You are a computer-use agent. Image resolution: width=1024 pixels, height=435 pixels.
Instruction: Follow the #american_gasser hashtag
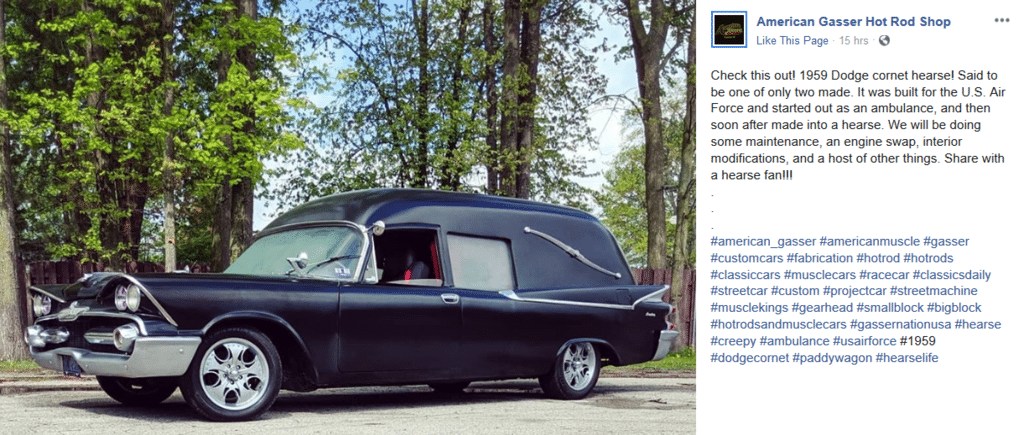coord(763,242)
